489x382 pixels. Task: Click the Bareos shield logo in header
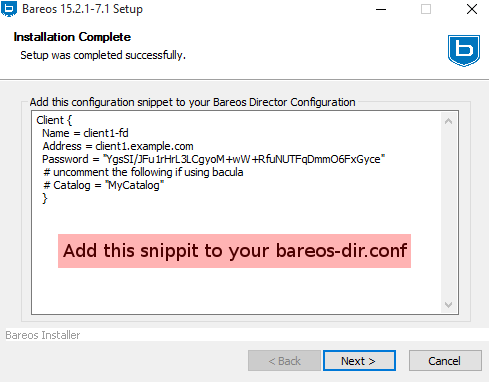click(x=464, y=51)
